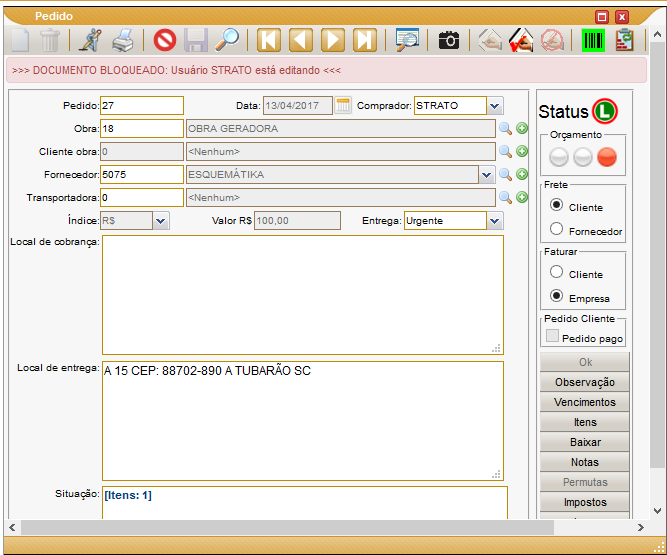The width and height of the screenshot is (667, 555).
Task: Open Impostos
Action: click(x=584, y=502)
